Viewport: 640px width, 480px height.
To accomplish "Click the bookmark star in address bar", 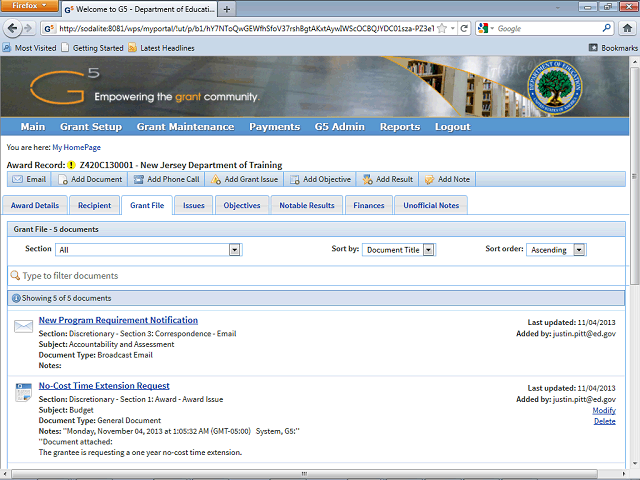I will 442,28.
